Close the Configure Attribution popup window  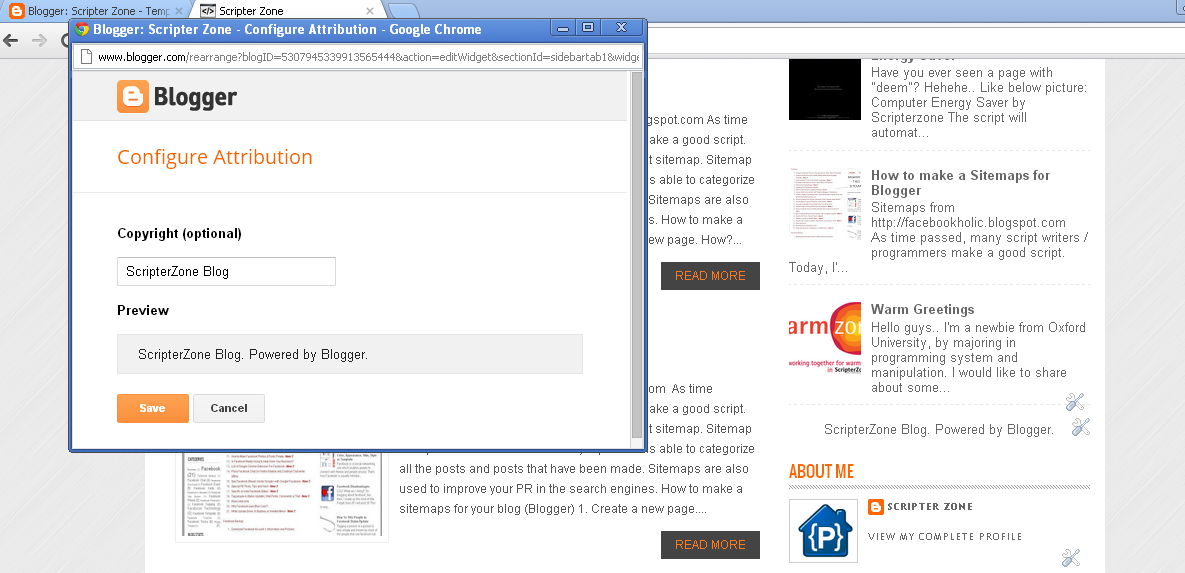click(621, 28)
